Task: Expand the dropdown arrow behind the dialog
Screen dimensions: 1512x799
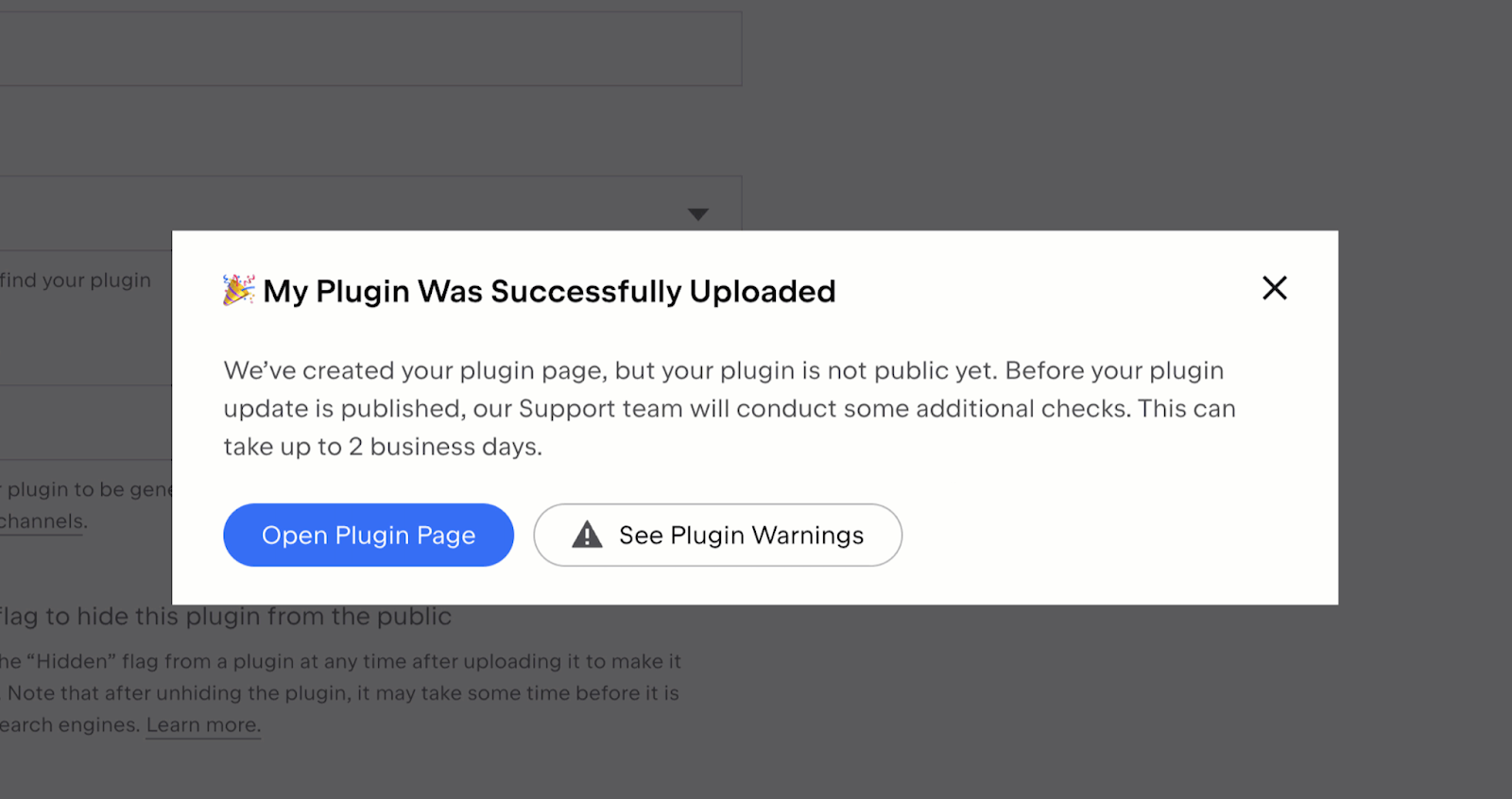Action: pos(698,214)
